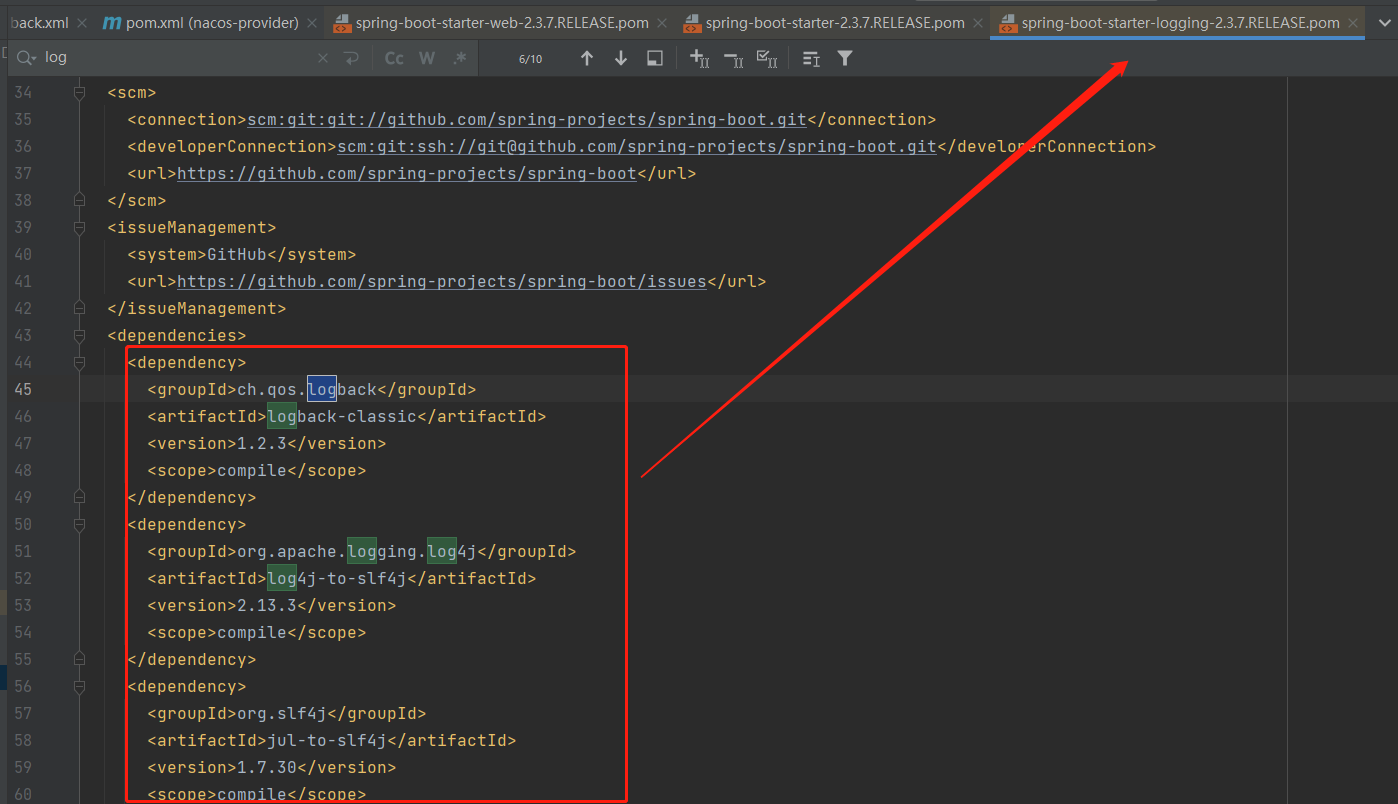
Task: Show hidden tabs dropdown arrow
Action: [x=1385, y=22]
